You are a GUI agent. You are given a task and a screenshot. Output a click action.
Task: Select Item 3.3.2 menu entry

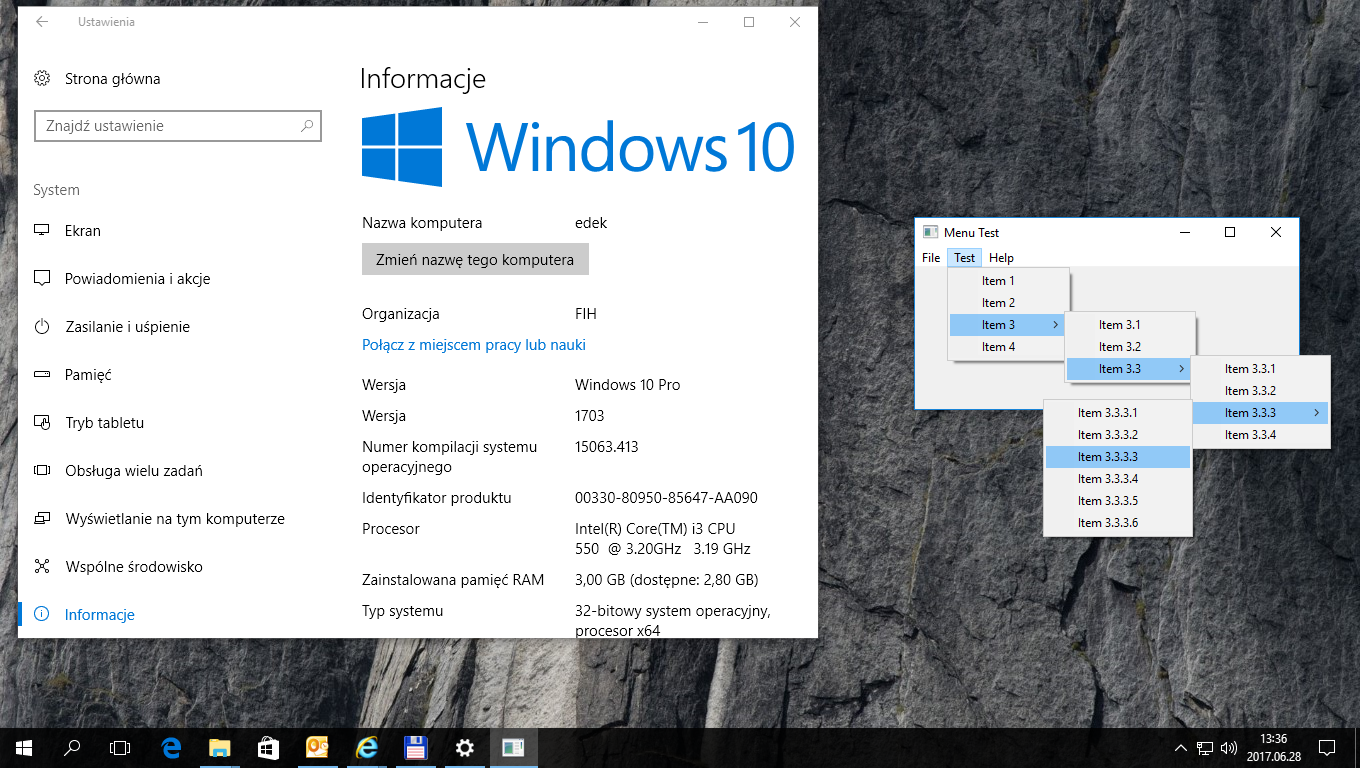coord(1260,391)
